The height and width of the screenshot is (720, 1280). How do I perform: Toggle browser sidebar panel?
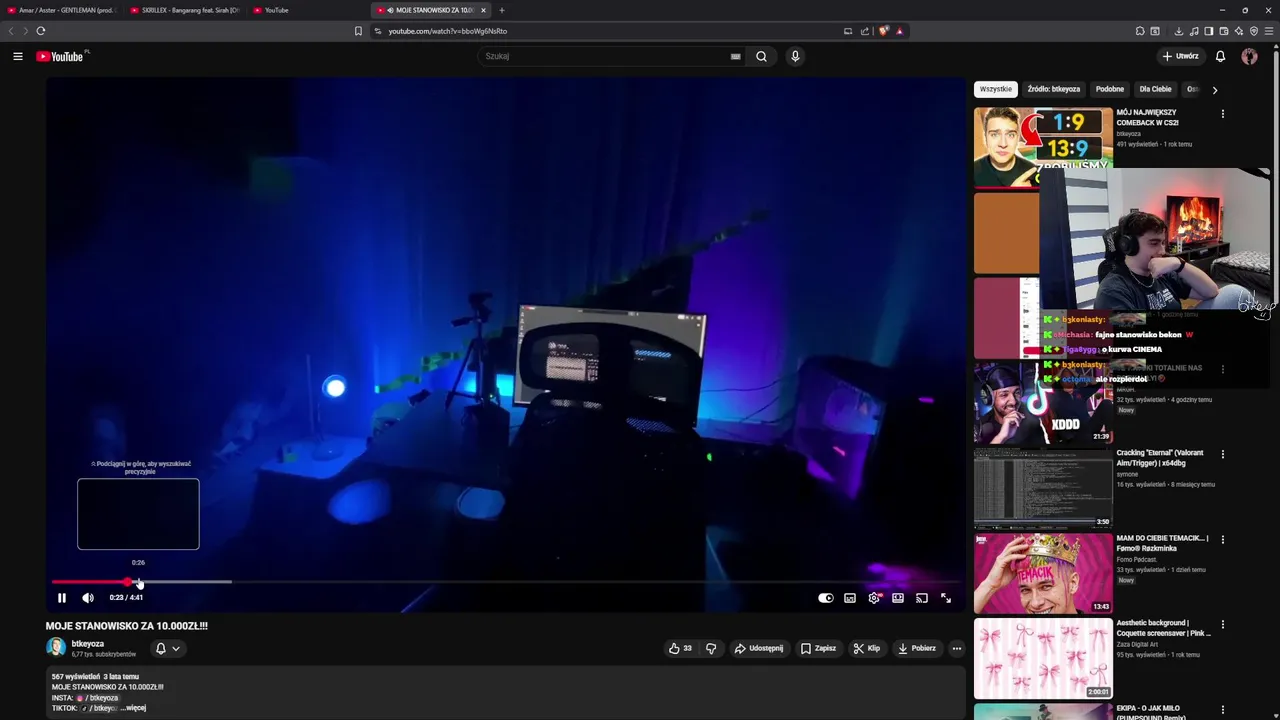coord(1209,31)
